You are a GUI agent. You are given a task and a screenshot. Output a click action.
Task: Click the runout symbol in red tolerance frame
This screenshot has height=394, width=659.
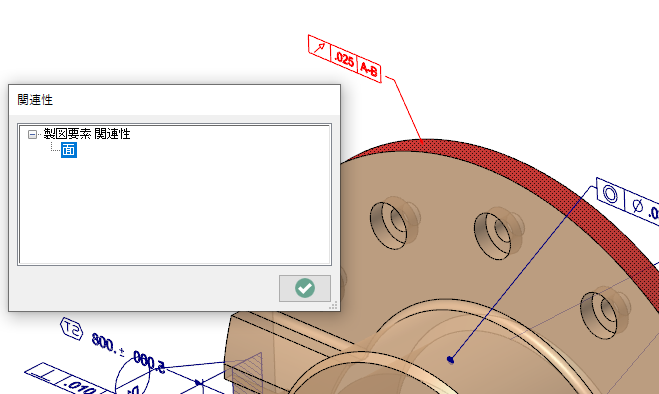coord(319,48)
